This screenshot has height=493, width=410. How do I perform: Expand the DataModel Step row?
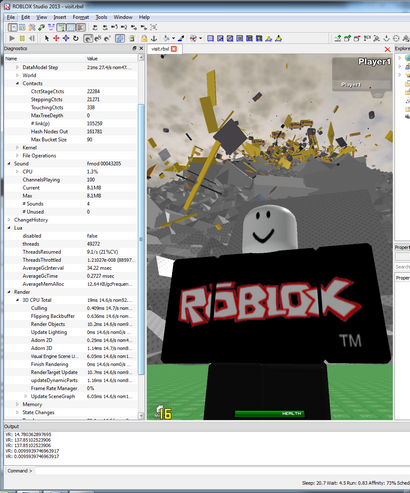[17, 67]
